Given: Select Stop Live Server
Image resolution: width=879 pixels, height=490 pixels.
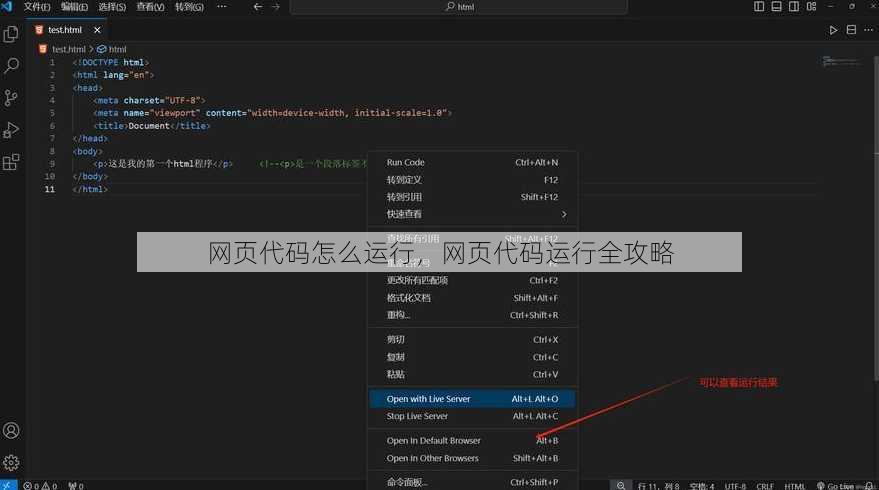Looking at the screenshot, I should (472, 416).
